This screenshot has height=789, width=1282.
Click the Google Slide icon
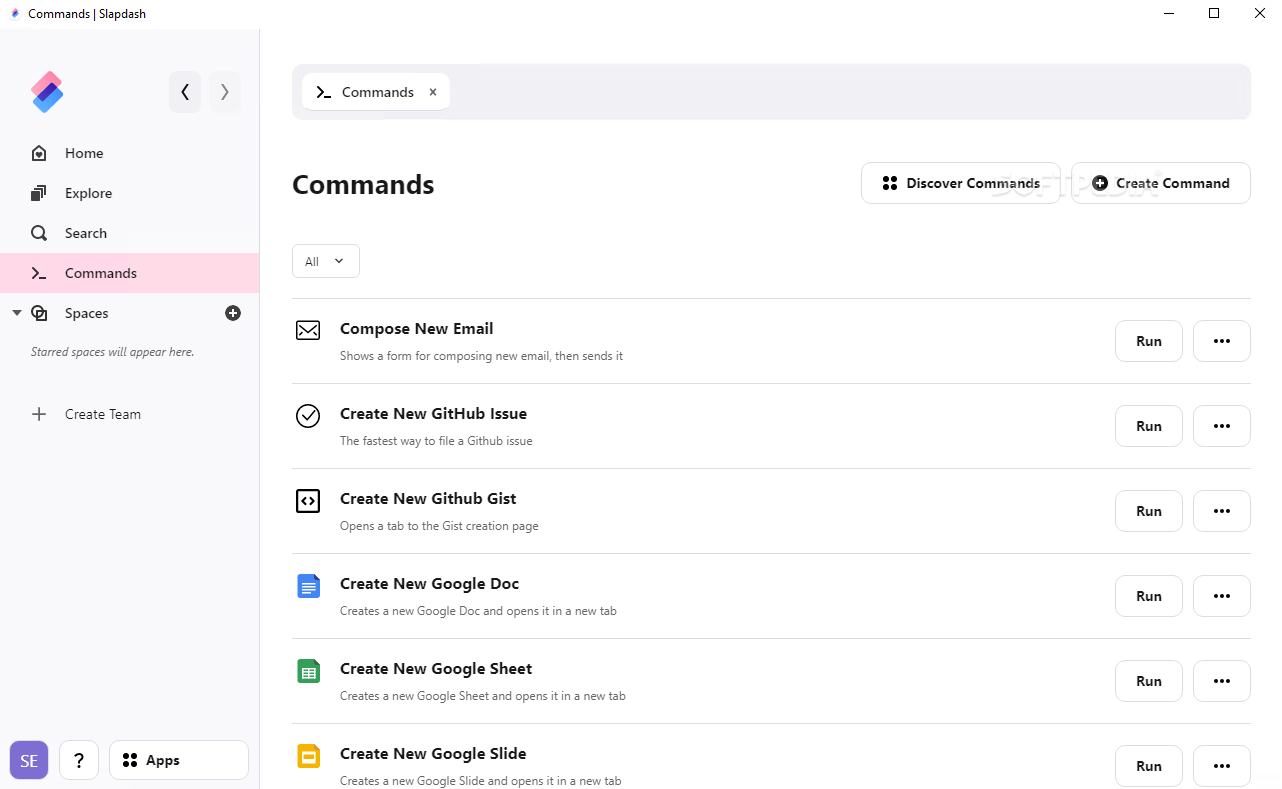click(x=308, y=756)
